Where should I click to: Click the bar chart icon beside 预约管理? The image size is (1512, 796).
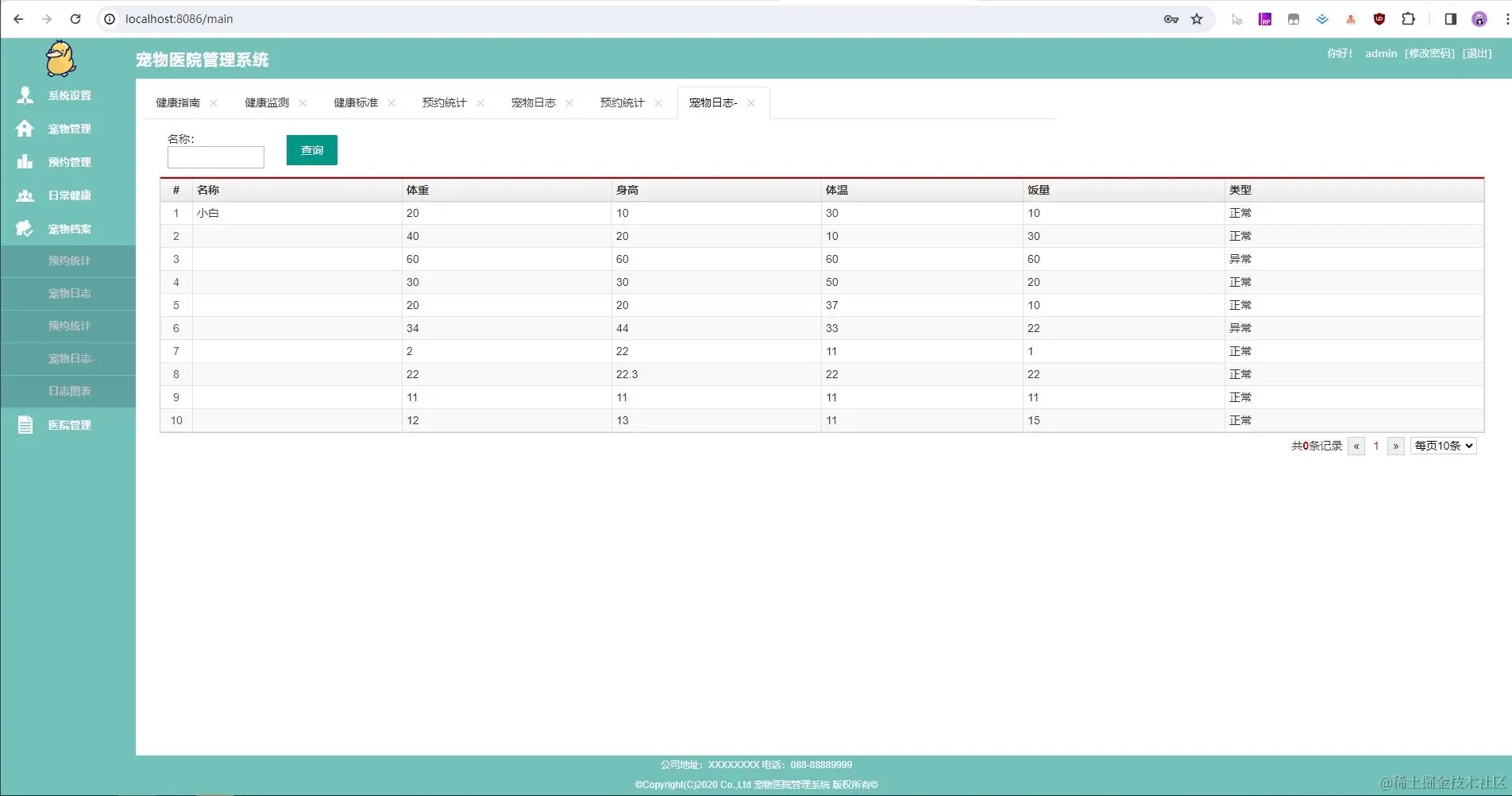(25, 161)
